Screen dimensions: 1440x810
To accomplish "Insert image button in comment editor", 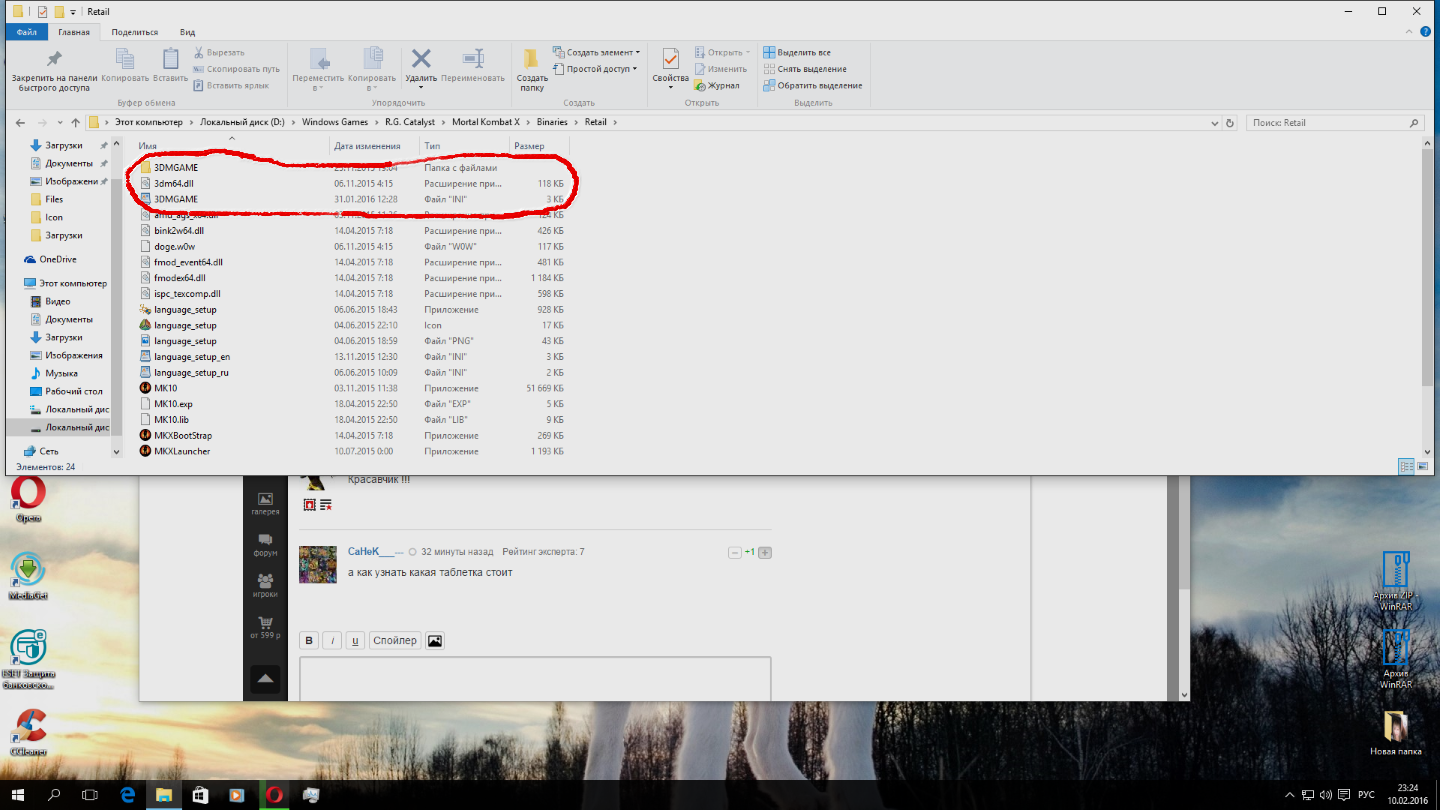I will click(434, 641).
